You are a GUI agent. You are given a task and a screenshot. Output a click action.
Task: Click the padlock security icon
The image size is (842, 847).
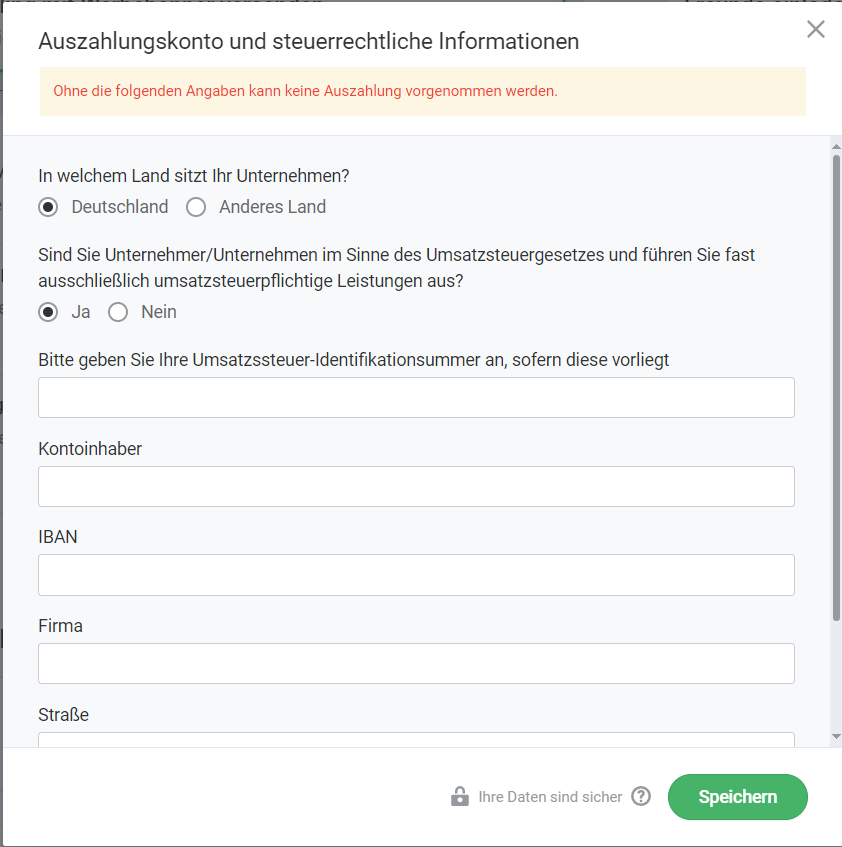pyautogui.click(x=460, y=796)
